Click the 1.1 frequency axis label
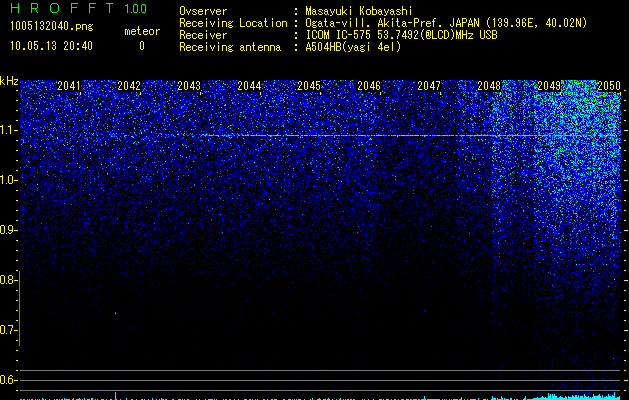 pos(7,130)
